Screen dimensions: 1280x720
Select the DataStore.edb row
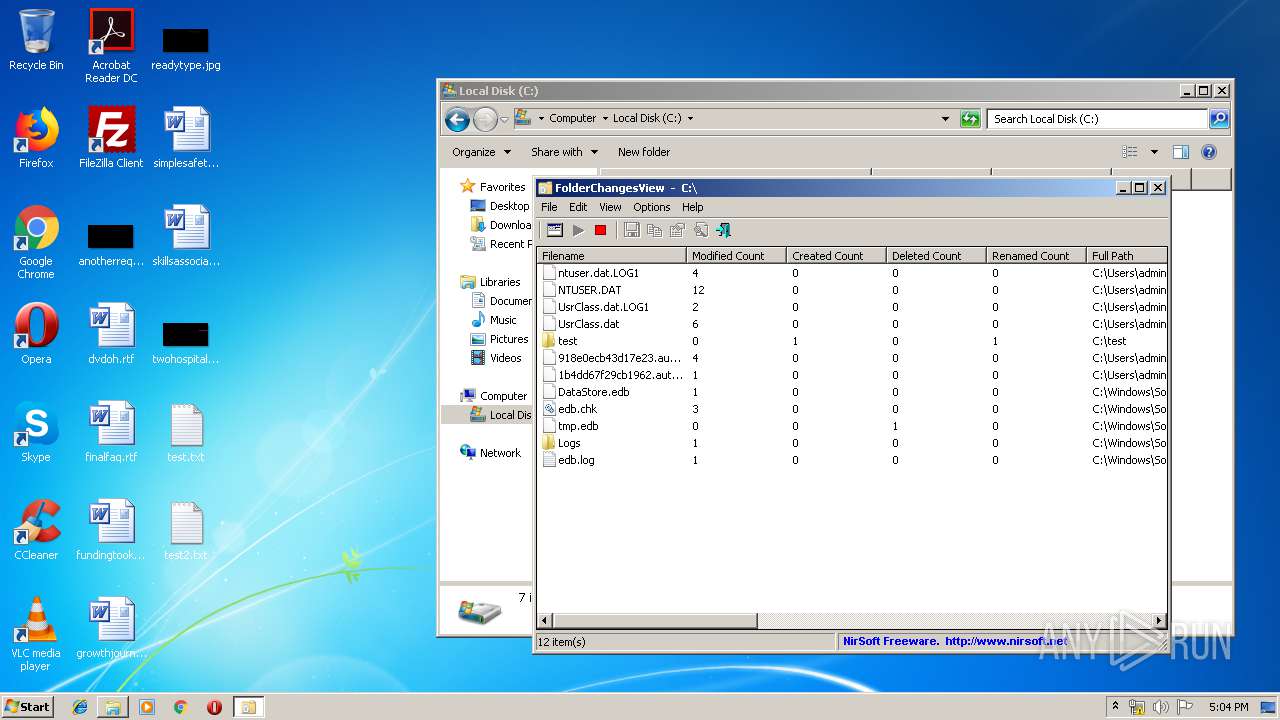tap(852, 392)
